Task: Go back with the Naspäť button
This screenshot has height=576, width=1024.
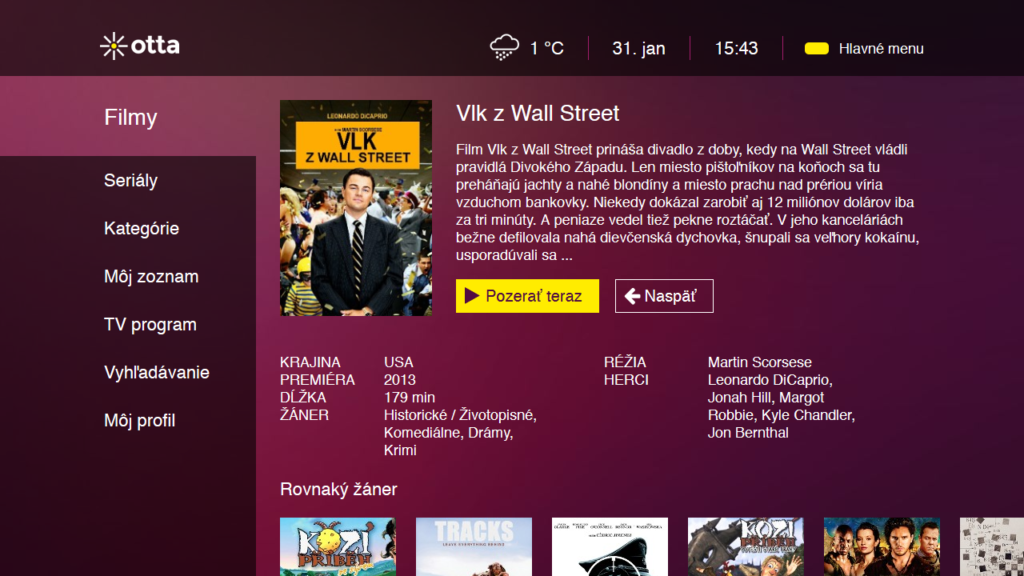Action: coord(664,296)
